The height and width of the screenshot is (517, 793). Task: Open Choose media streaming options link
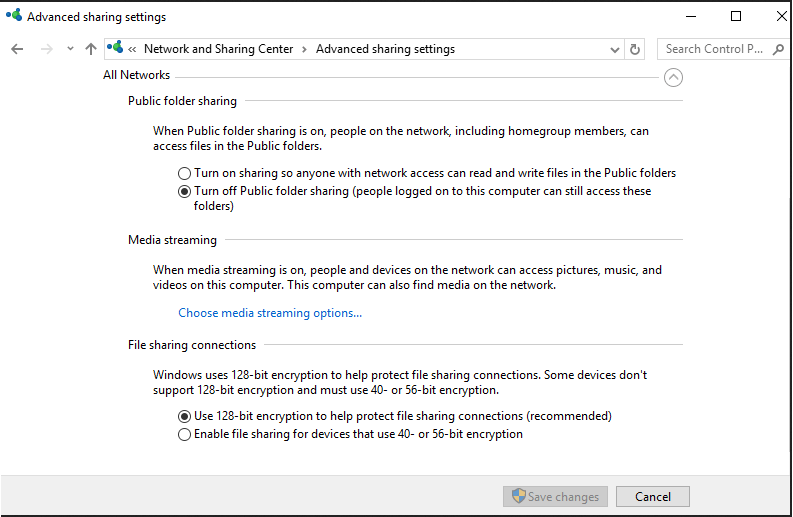[270, 313]
